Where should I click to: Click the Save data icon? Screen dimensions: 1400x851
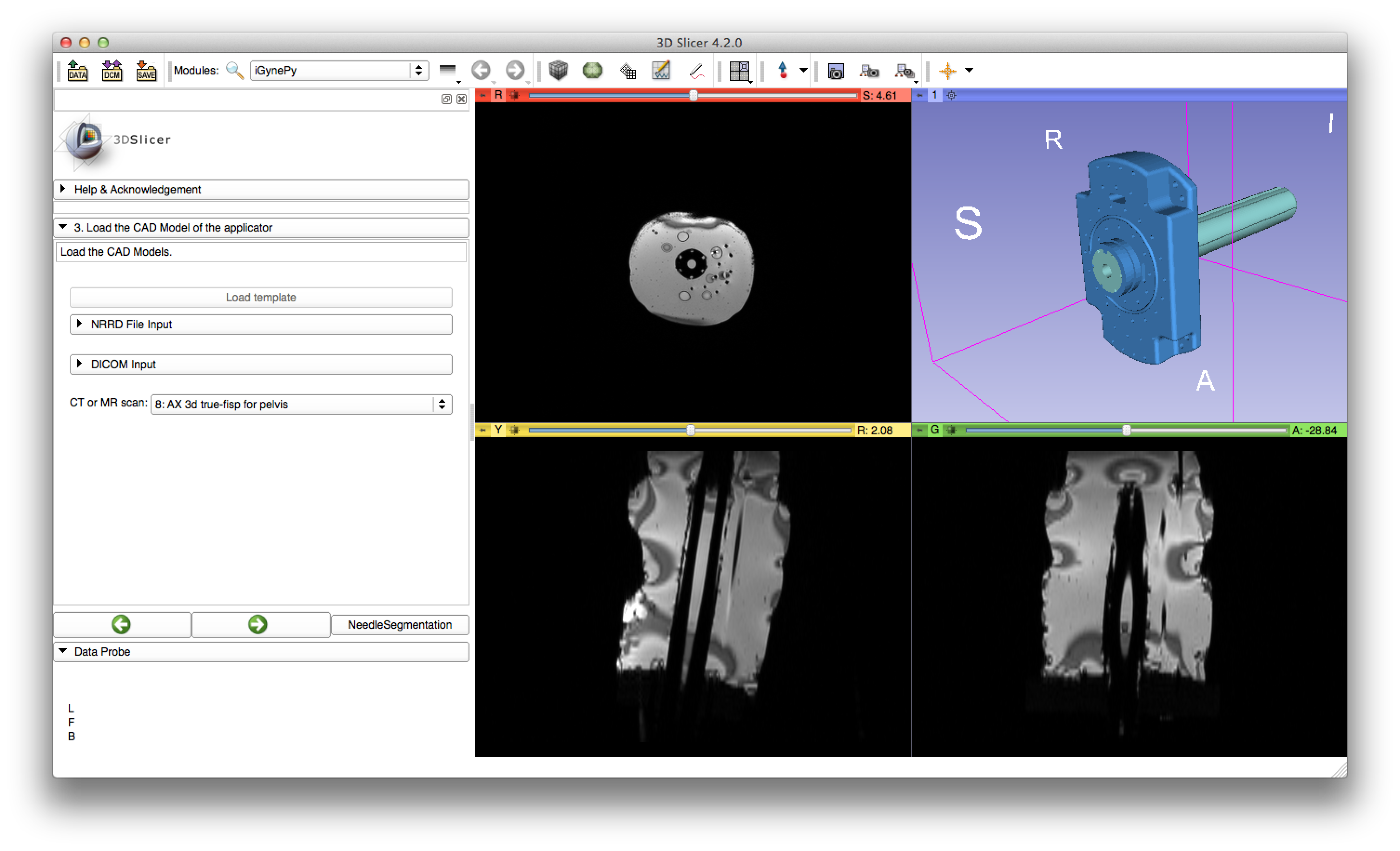coord(146,71)
